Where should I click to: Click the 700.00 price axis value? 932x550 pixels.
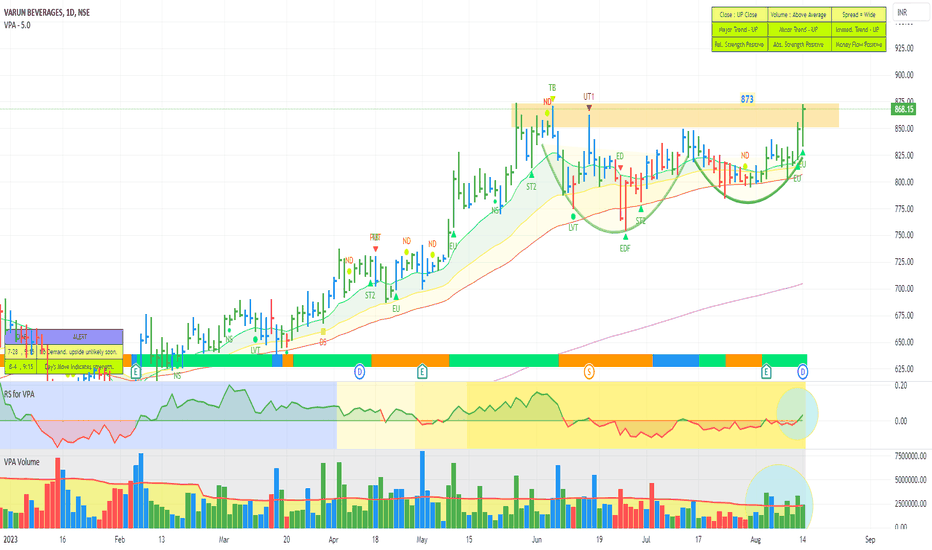[904, 289]
